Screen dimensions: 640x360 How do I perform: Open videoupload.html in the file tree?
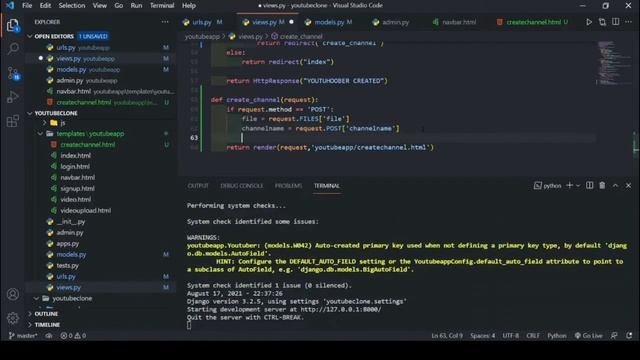[85, 211]
